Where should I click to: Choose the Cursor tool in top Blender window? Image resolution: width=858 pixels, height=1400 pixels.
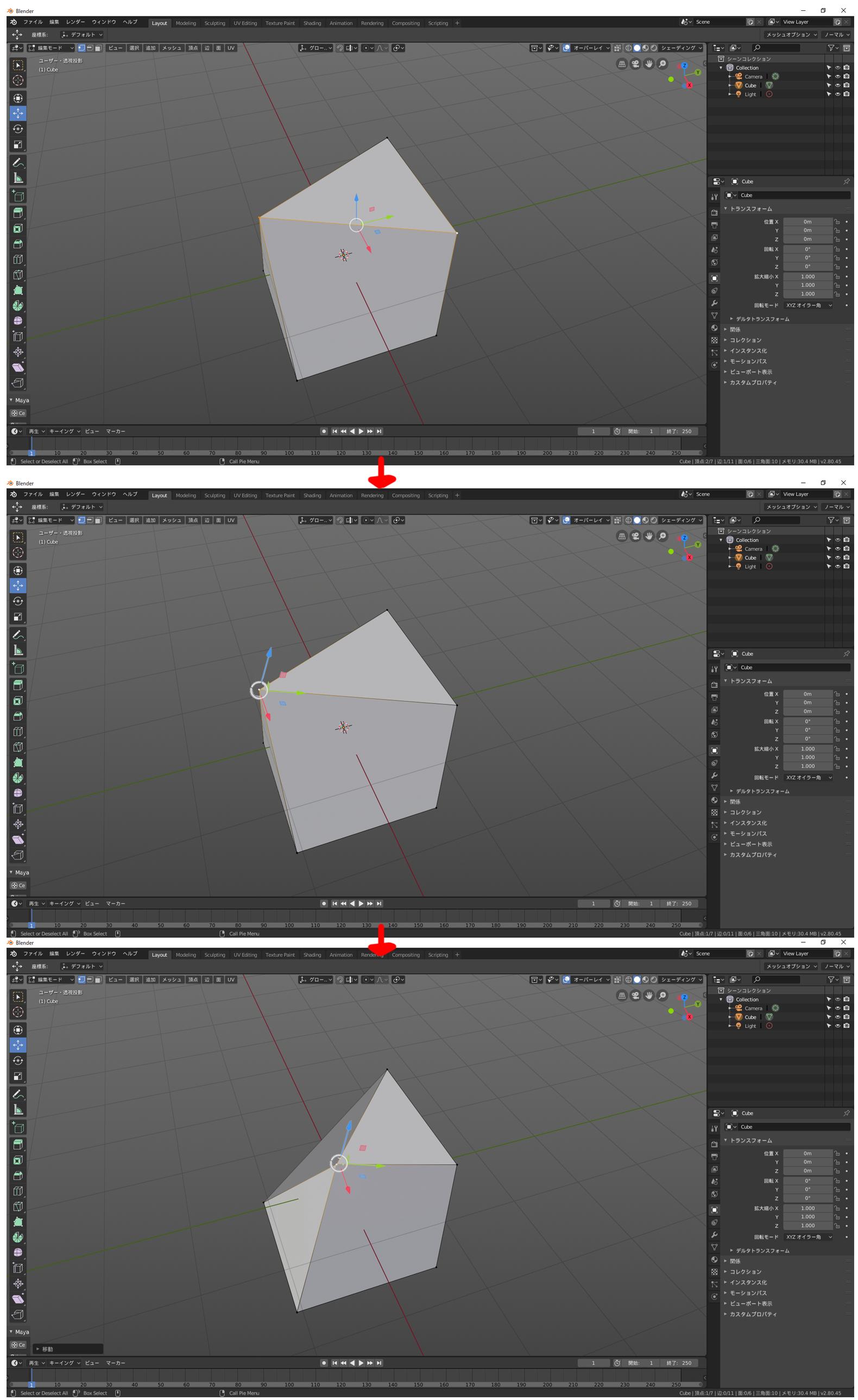(17, 80)
